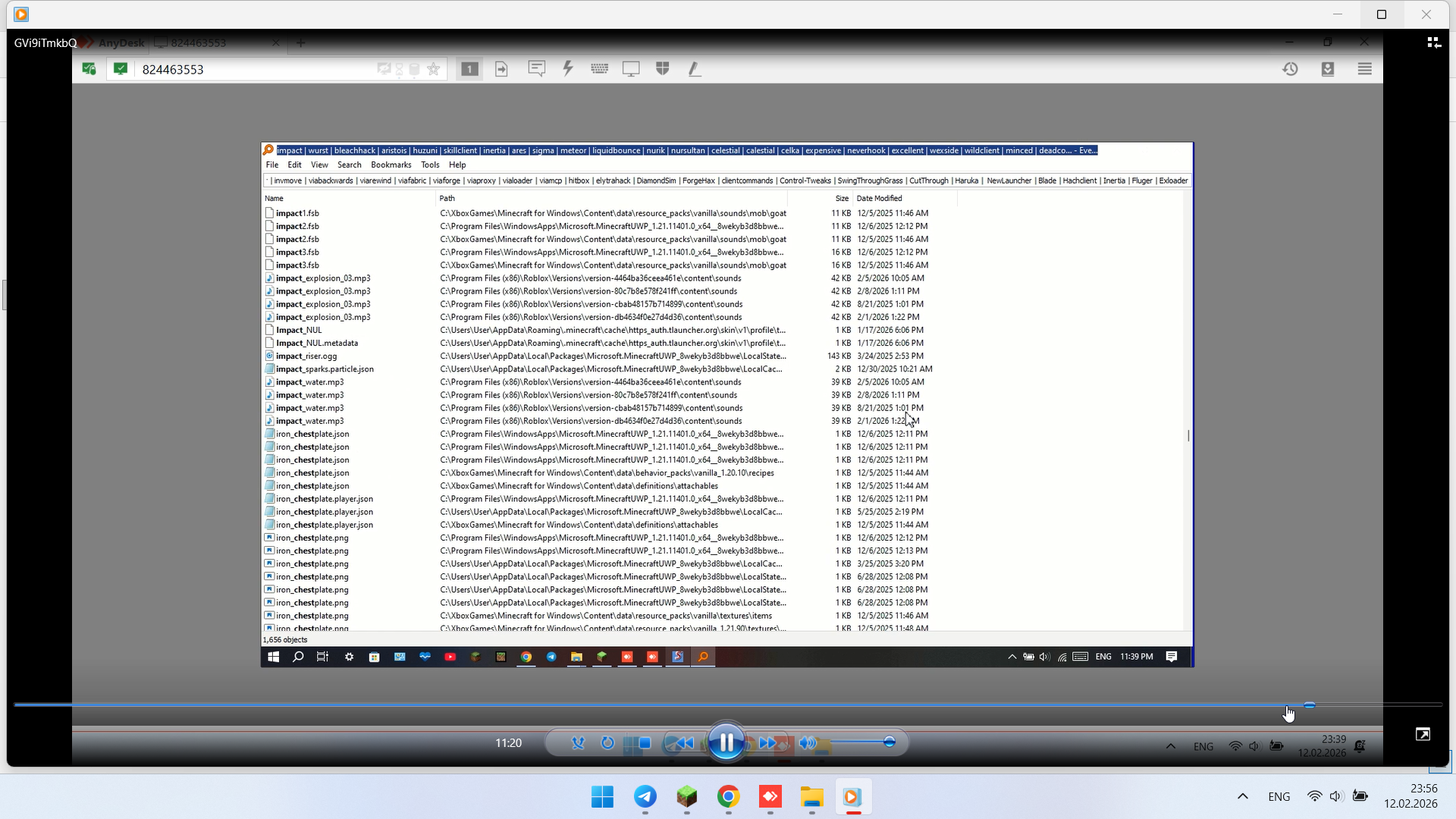Screen dimensions: 1456x819
Task: Toggle repeat mode in player
Action: pos(607,742)
